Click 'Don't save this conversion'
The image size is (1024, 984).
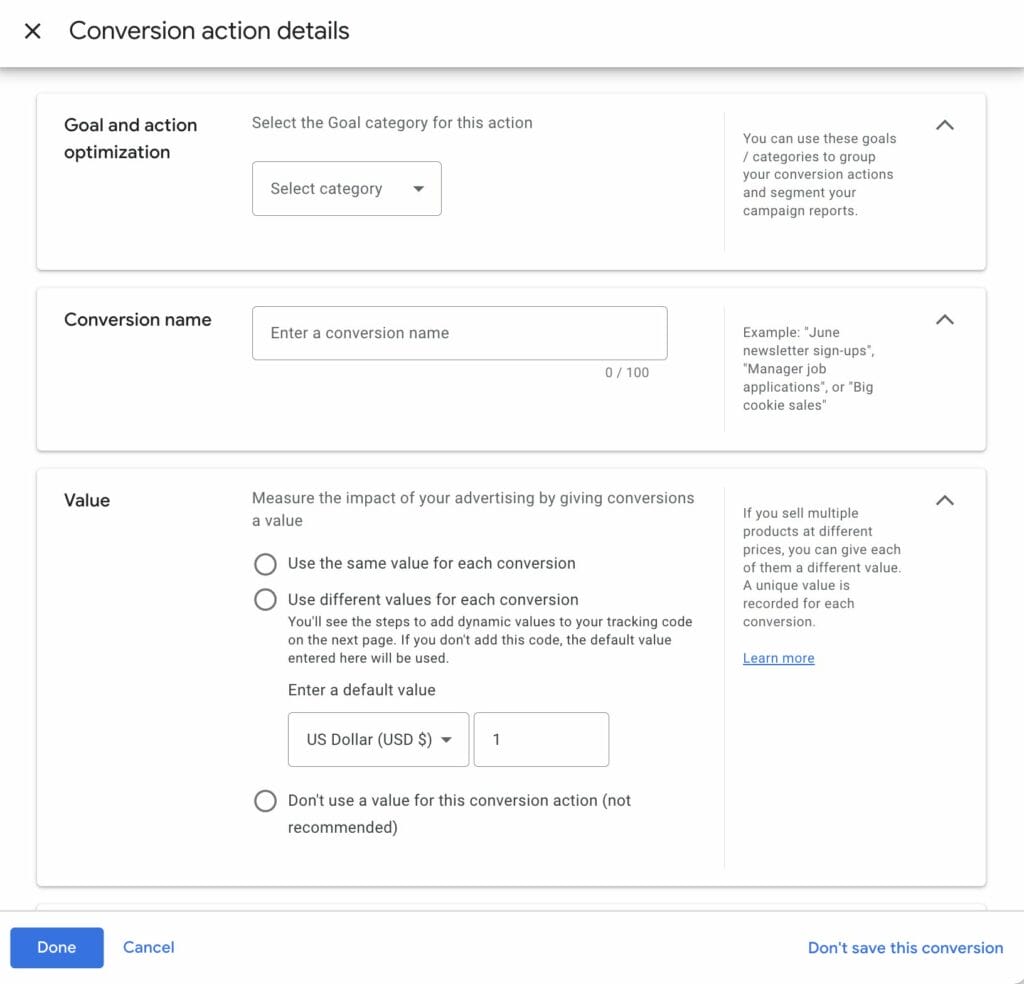click(905, 948)
